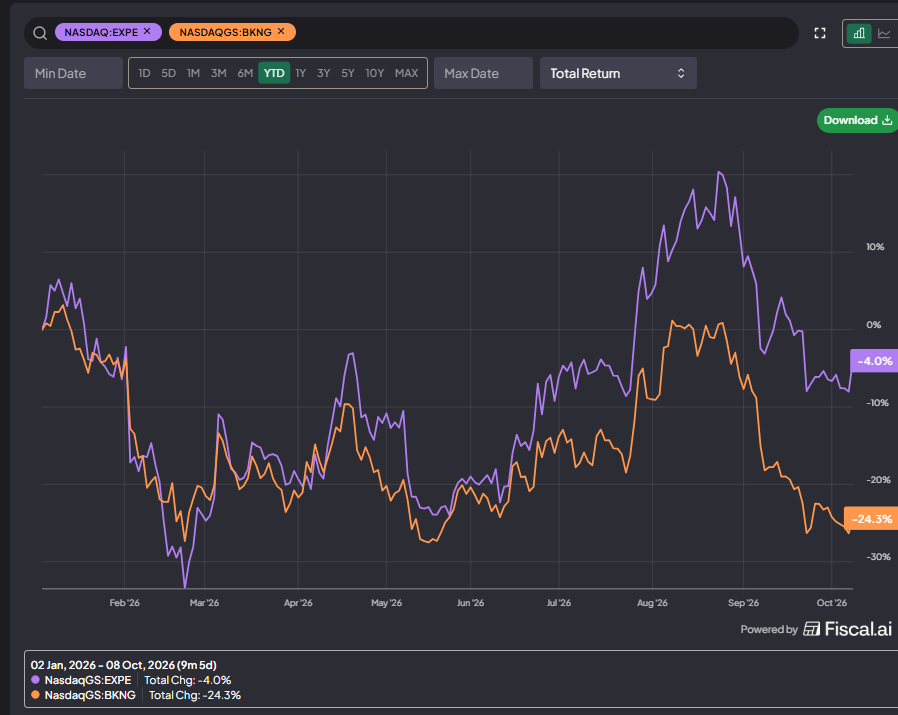The image size is (898, 715).
Task: Remove the NASDAQ:EXPE ticker chip
Action: tap(147, 32)
